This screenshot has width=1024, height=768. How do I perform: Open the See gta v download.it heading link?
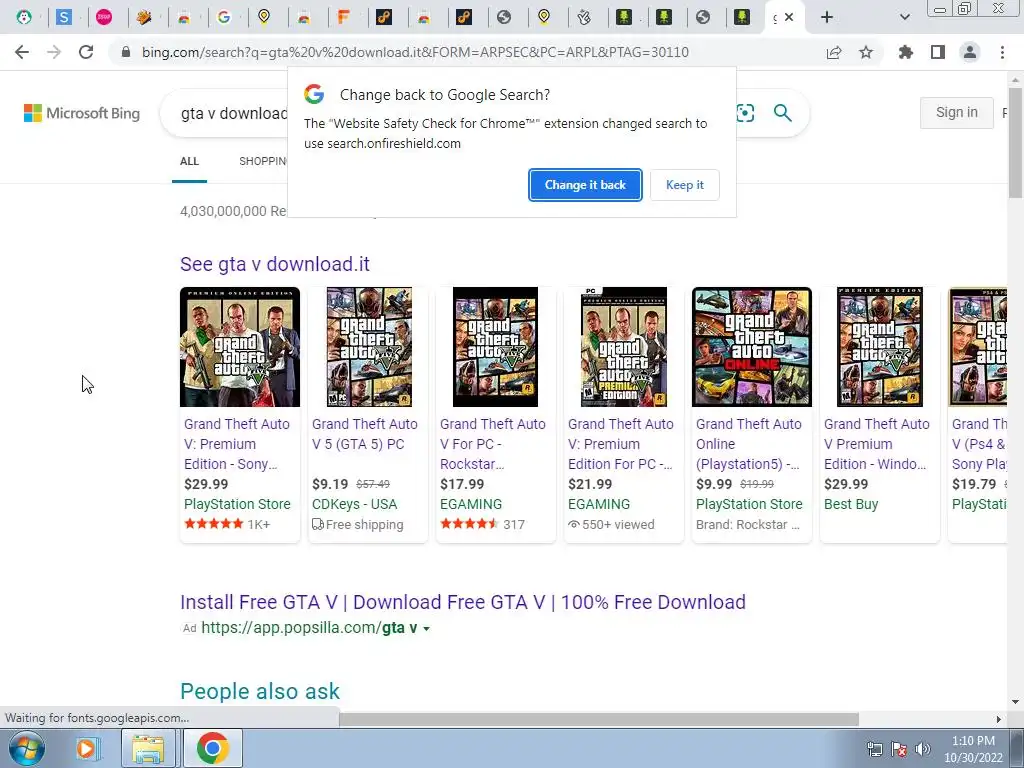(275, 264)
